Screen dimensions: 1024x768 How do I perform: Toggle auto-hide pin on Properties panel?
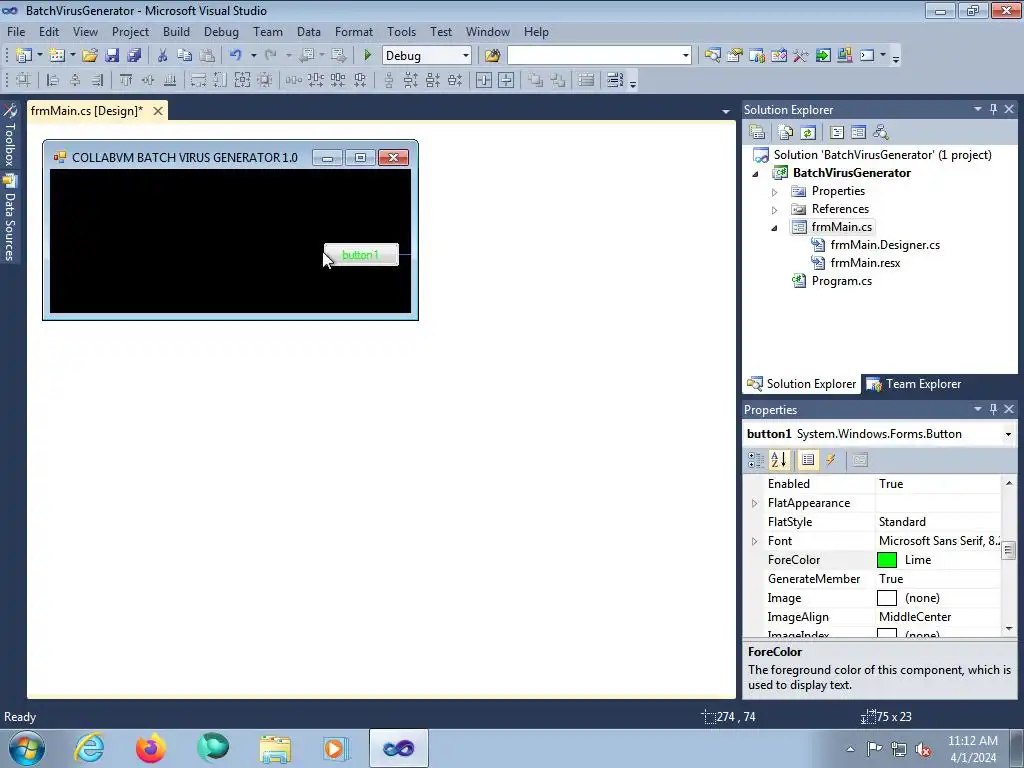click(993, 409)
